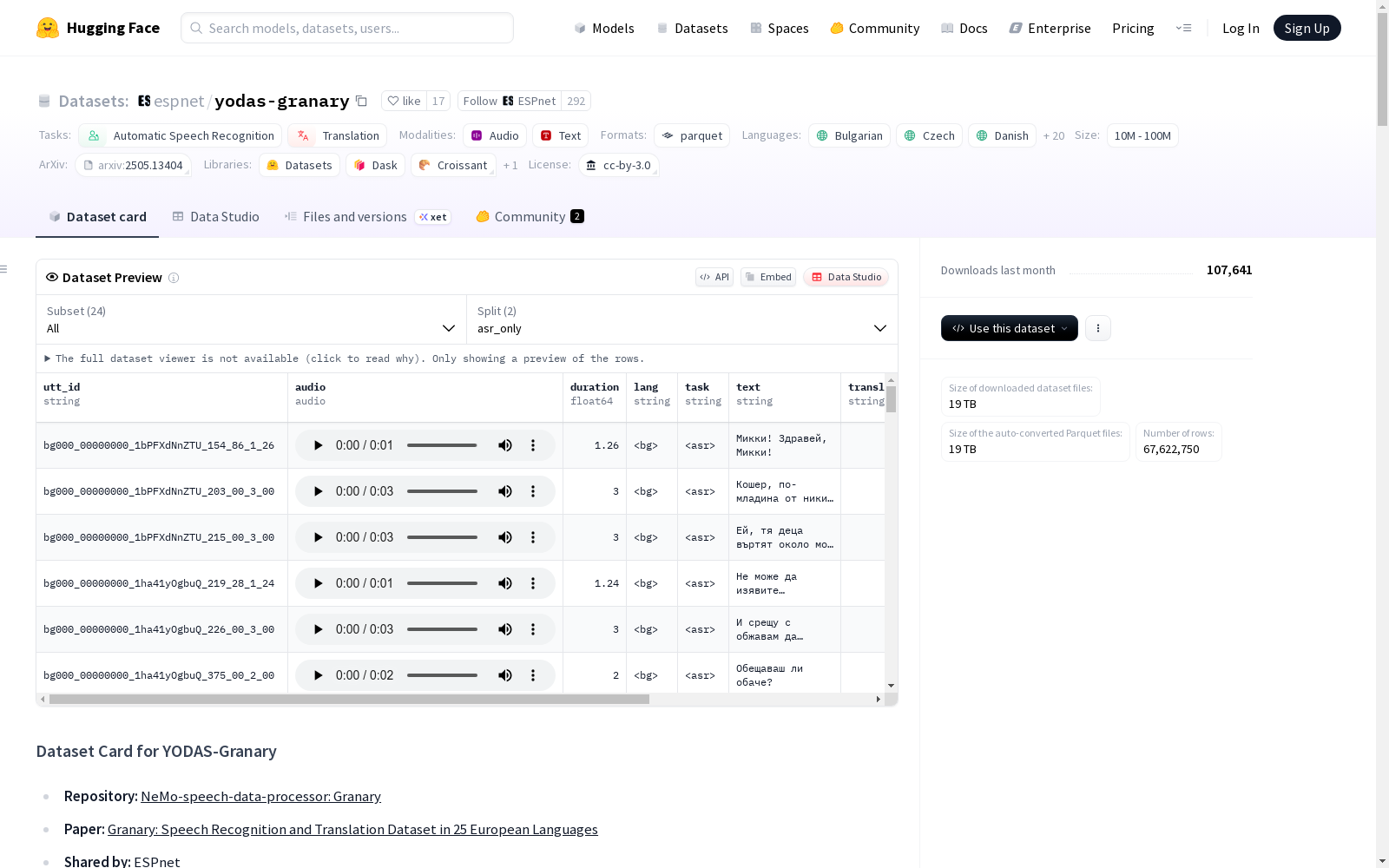
Task: Open audio options for row 154_86_1_26
Action: click(533, 445)
